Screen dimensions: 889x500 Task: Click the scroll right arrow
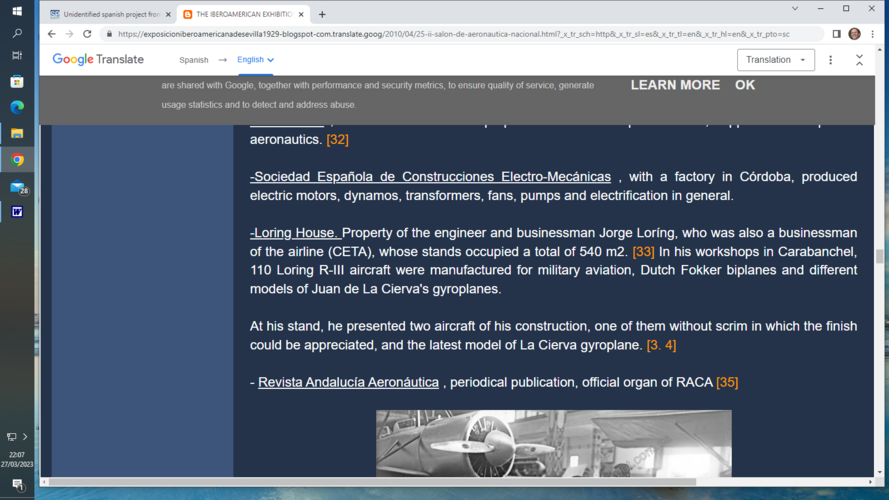(x=870, y=482)
